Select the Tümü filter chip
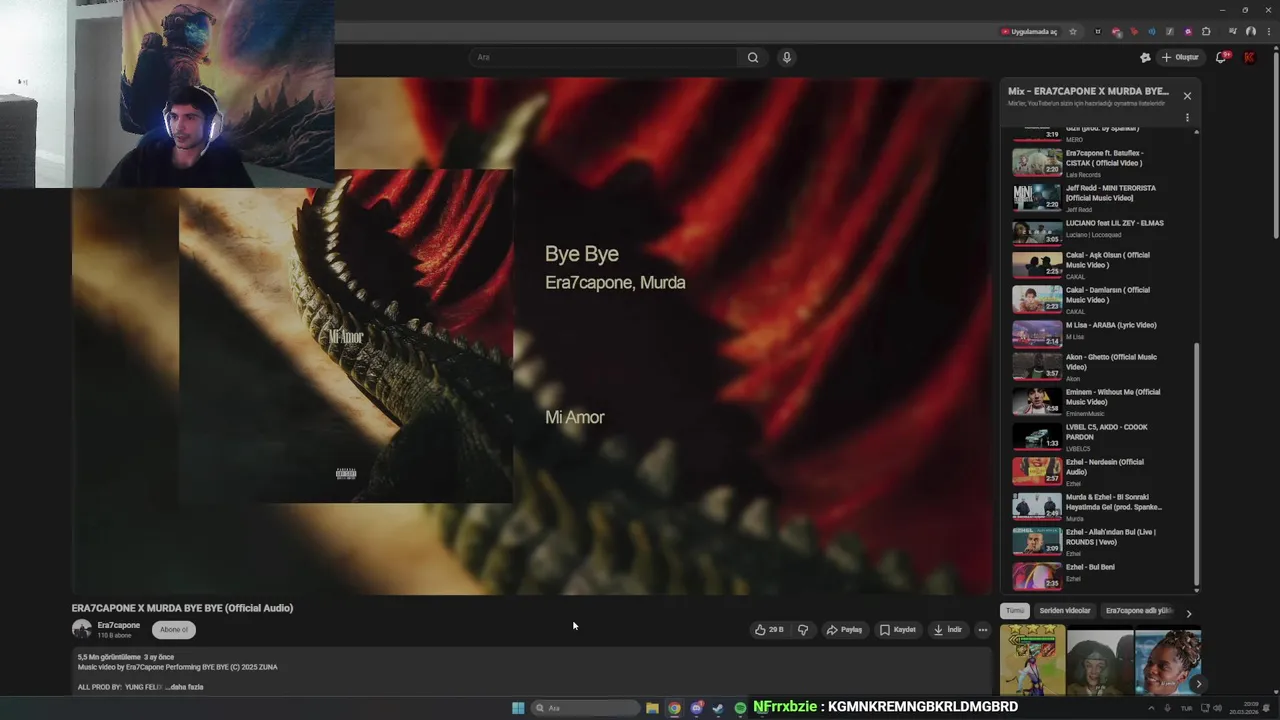Viewport: 1280px width, 720px height. [x=1015, y=611]
